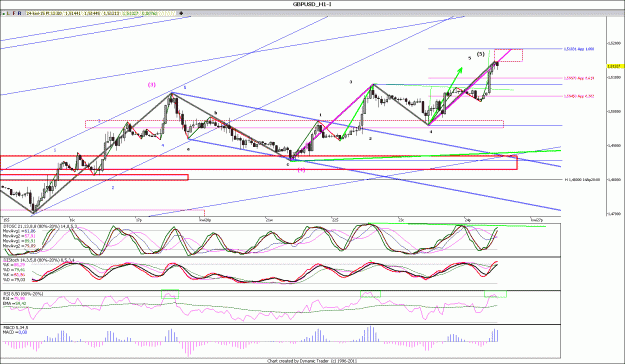Click the small green indicator dot in toolbar
This screenshot has height=364, width=625.
point(3,14)
